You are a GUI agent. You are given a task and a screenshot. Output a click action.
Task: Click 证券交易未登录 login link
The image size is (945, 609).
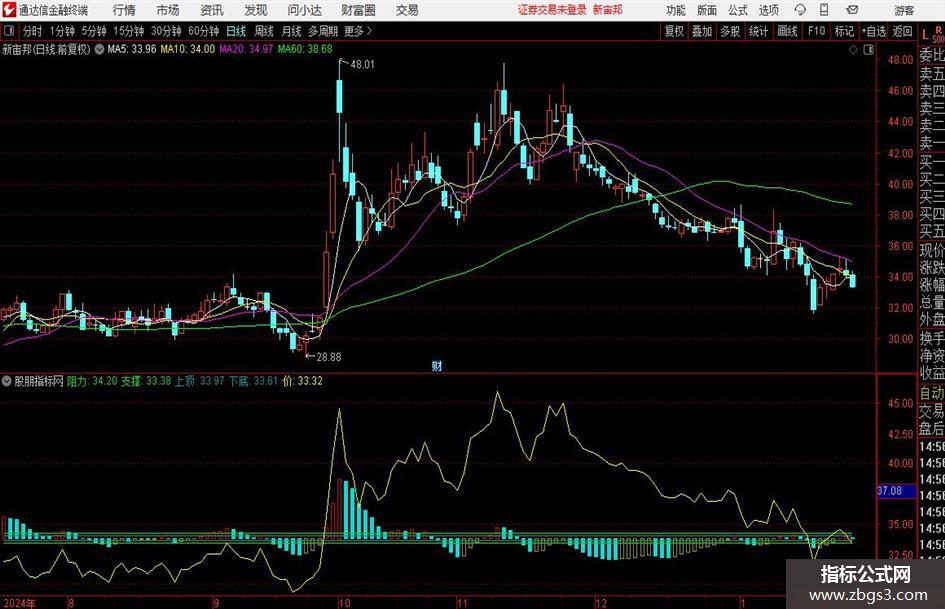click(552, 10)
